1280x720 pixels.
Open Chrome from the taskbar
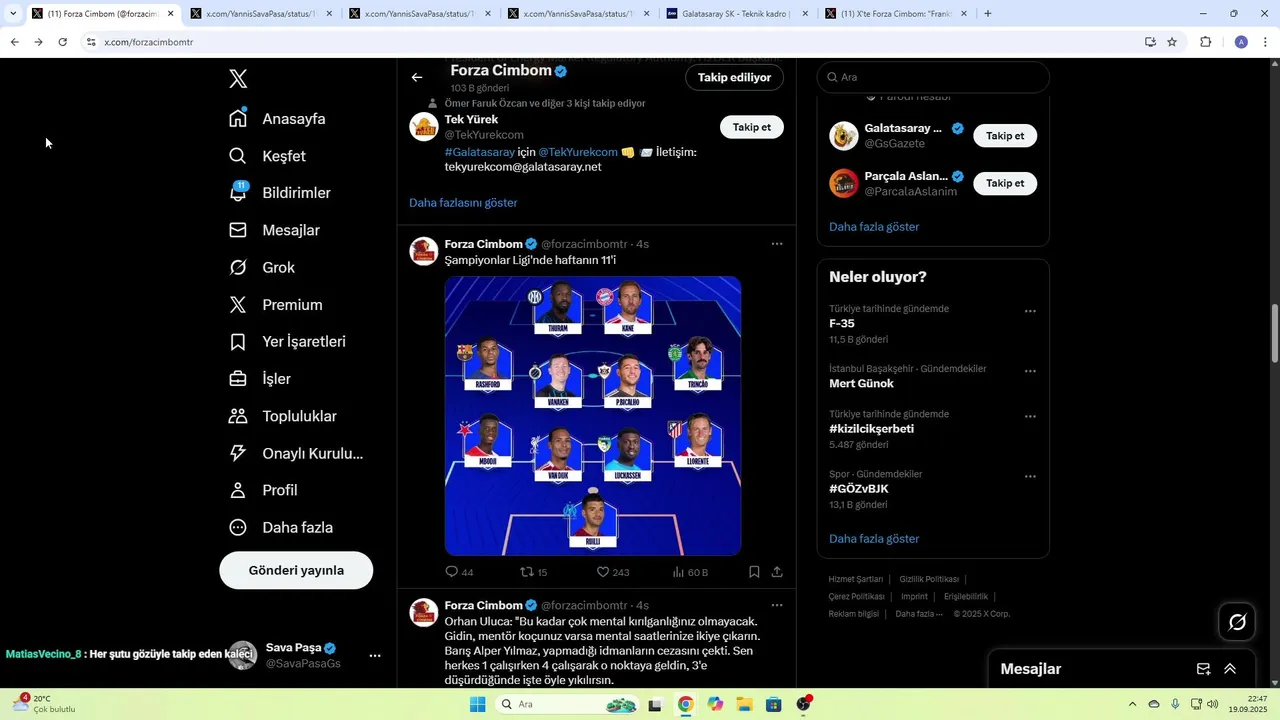[x=685, y=704]
